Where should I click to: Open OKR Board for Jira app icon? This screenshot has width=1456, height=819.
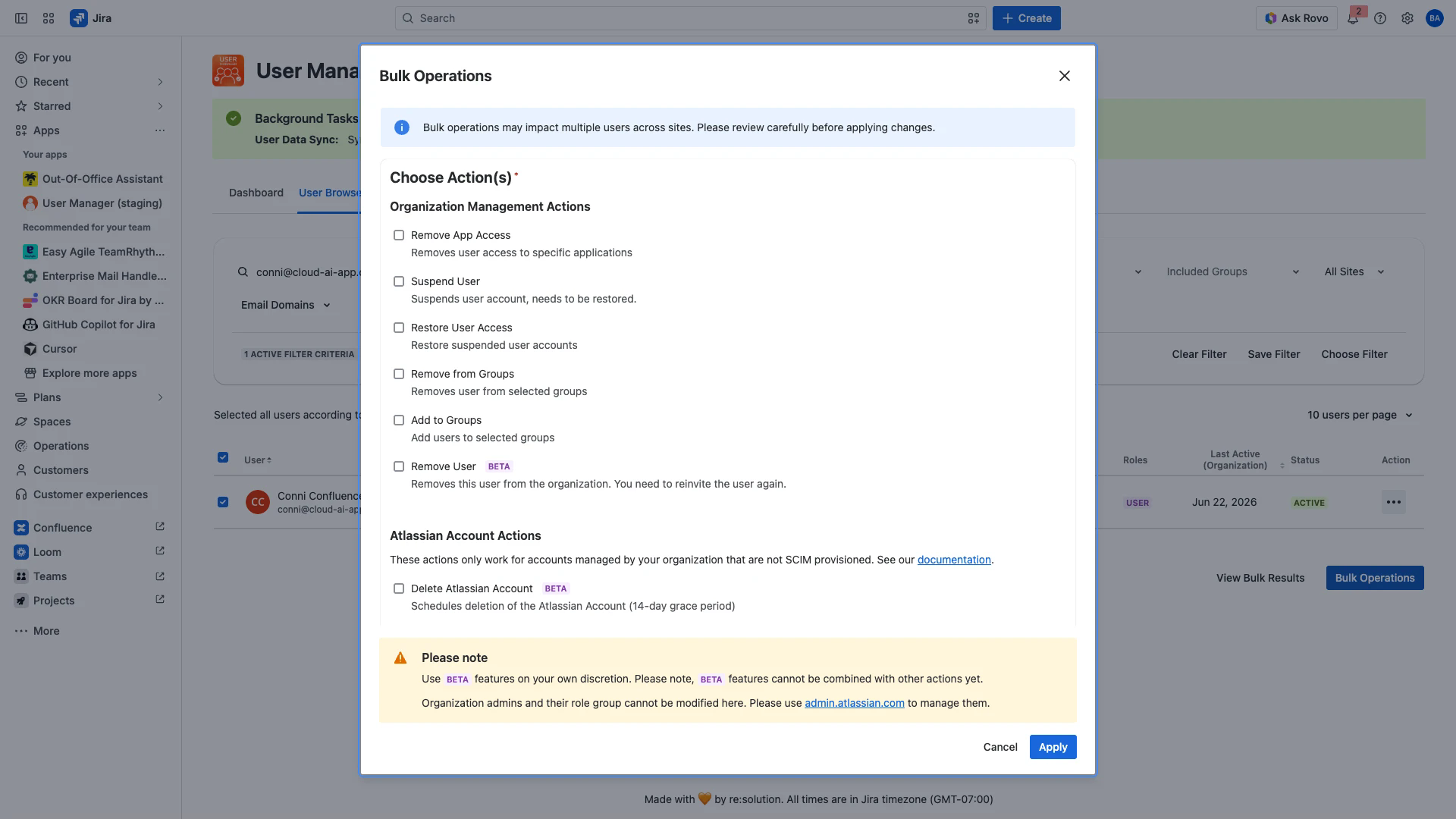(30, 300)
